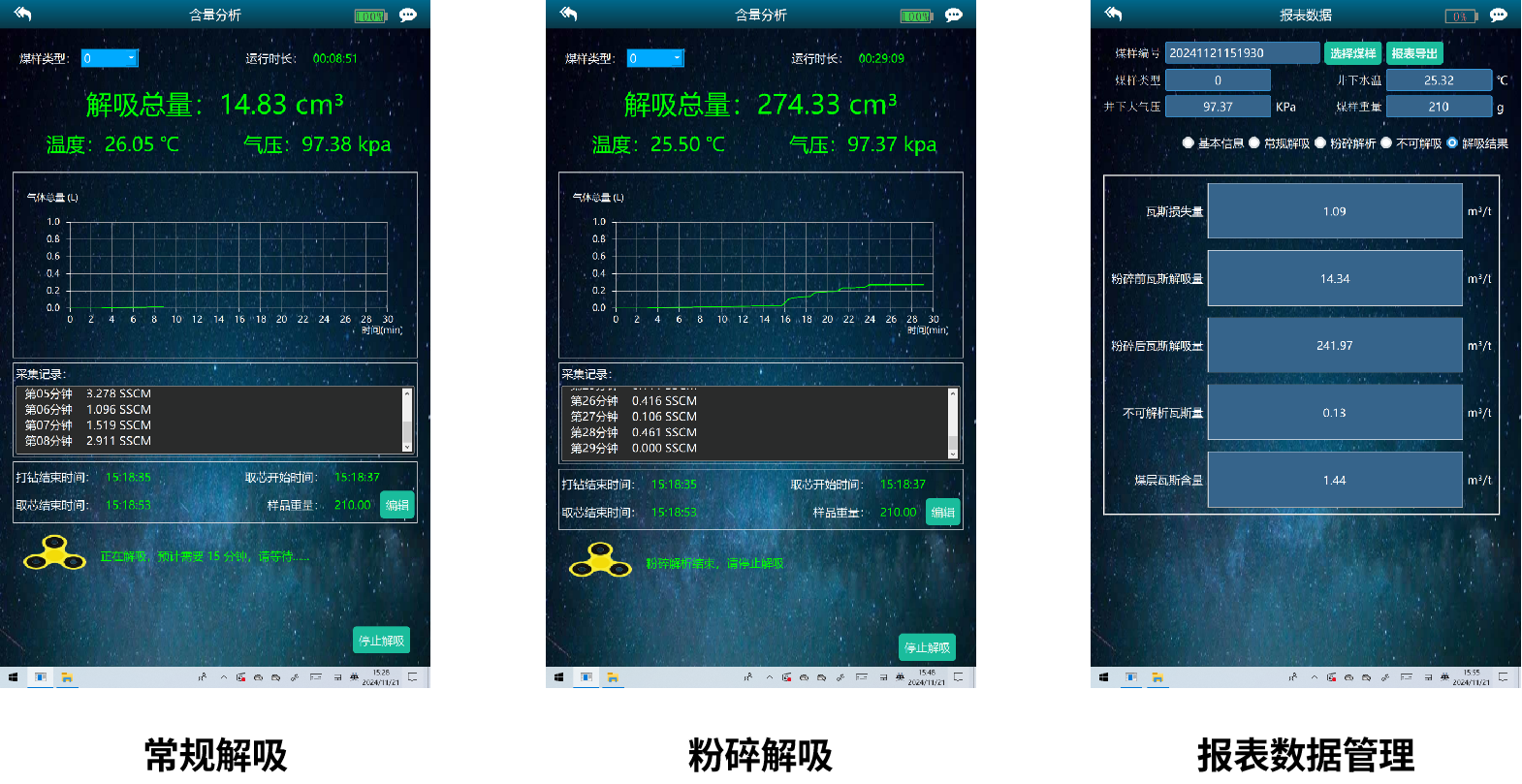Click yellow spinner beside 正在解吸 message
Image resolution: width=1522 pixels, height=784 pixels.
(x=54, y=553)
